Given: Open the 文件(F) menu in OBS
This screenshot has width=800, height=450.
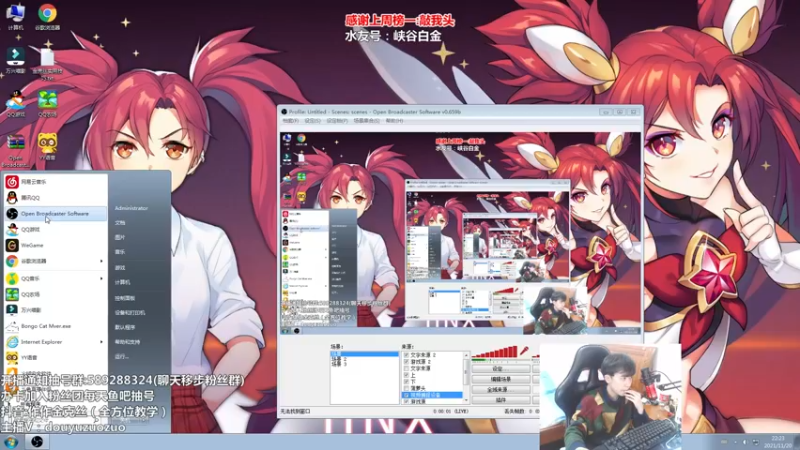Looking at the screenshot, I should (x=290, y=121).
